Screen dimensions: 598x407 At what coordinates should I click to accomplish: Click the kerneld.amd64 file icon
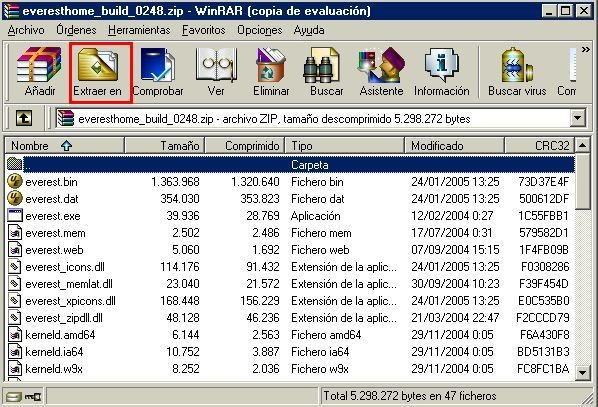tap(14, 335)
